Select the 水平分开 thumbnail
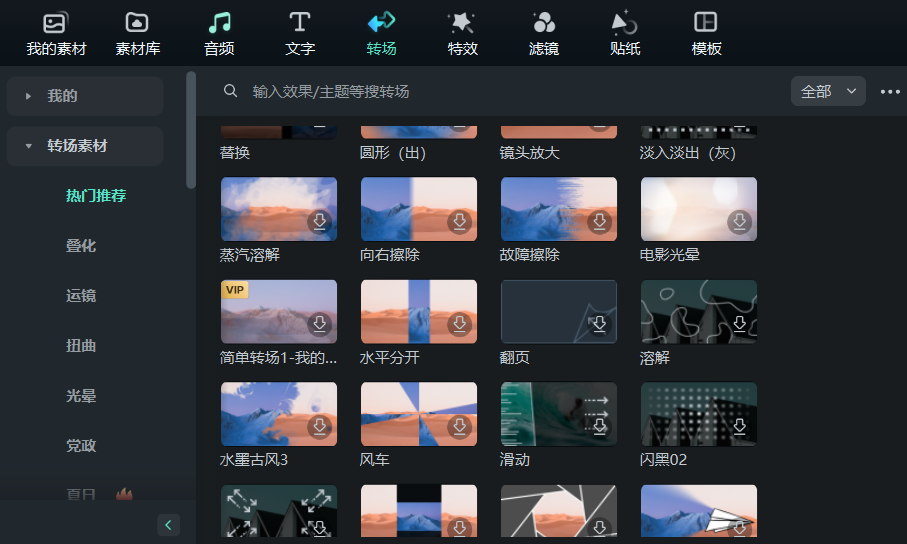Screen dimensions: 907x544 pyautogui.click(x=419, y=311)
